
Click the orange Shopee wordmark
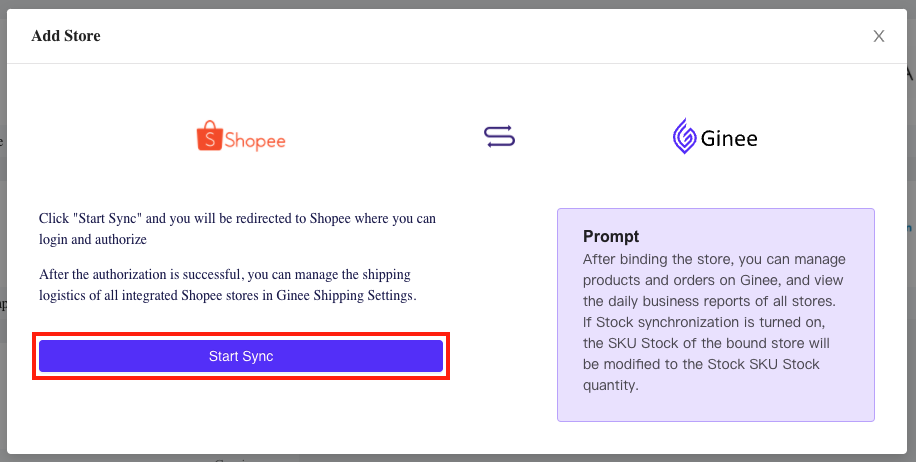[x=255, y=141]
